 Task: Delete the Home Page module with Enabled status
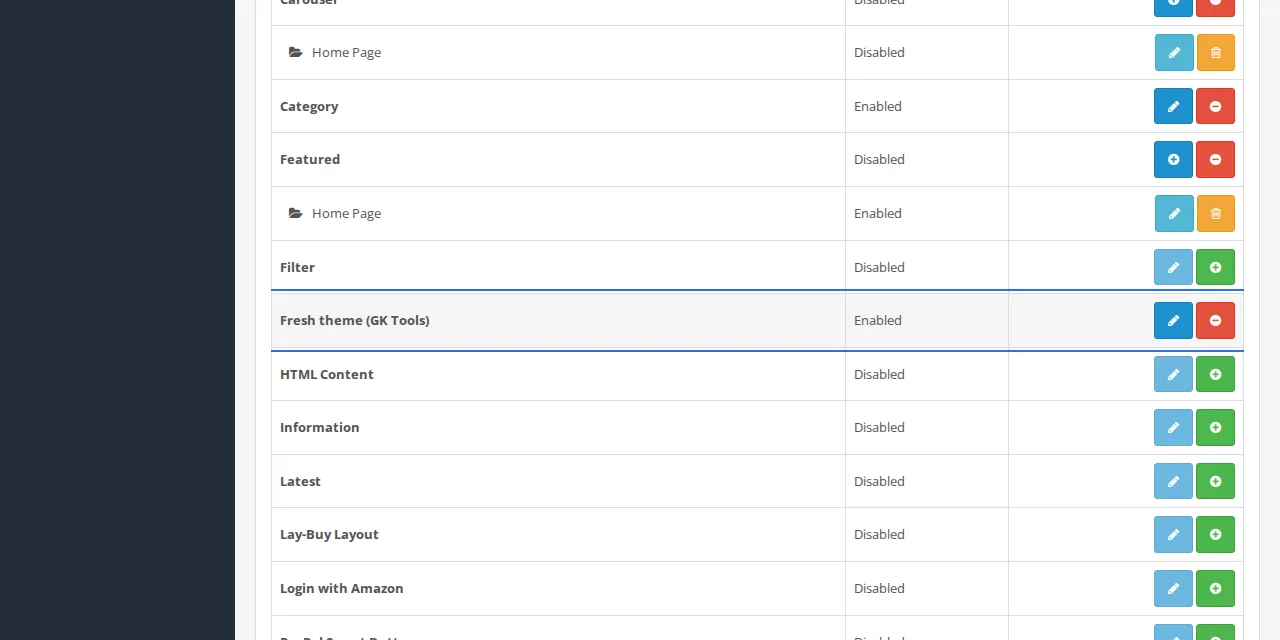point(1216,213)
